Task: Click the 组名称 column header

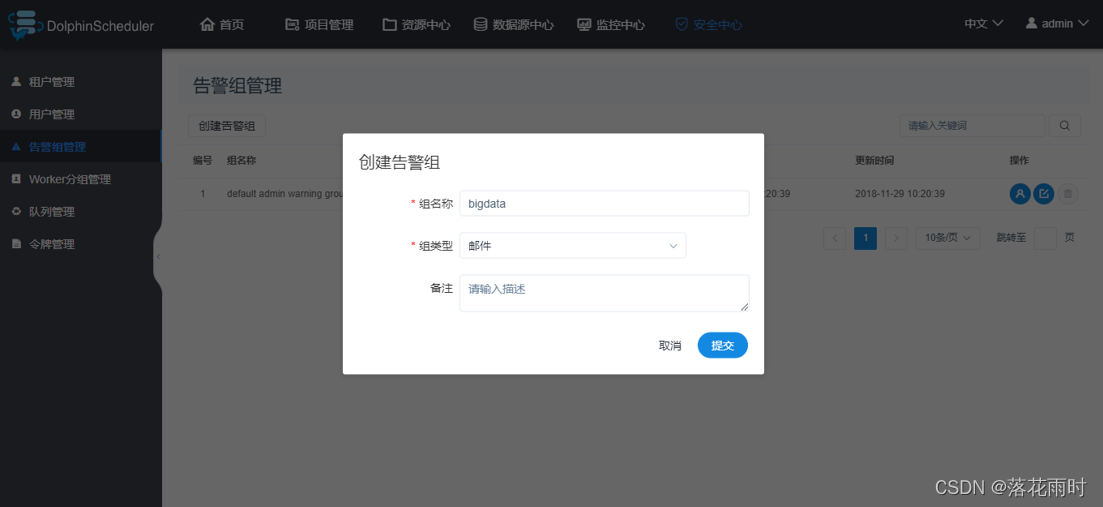Action: tap(241, 160)
